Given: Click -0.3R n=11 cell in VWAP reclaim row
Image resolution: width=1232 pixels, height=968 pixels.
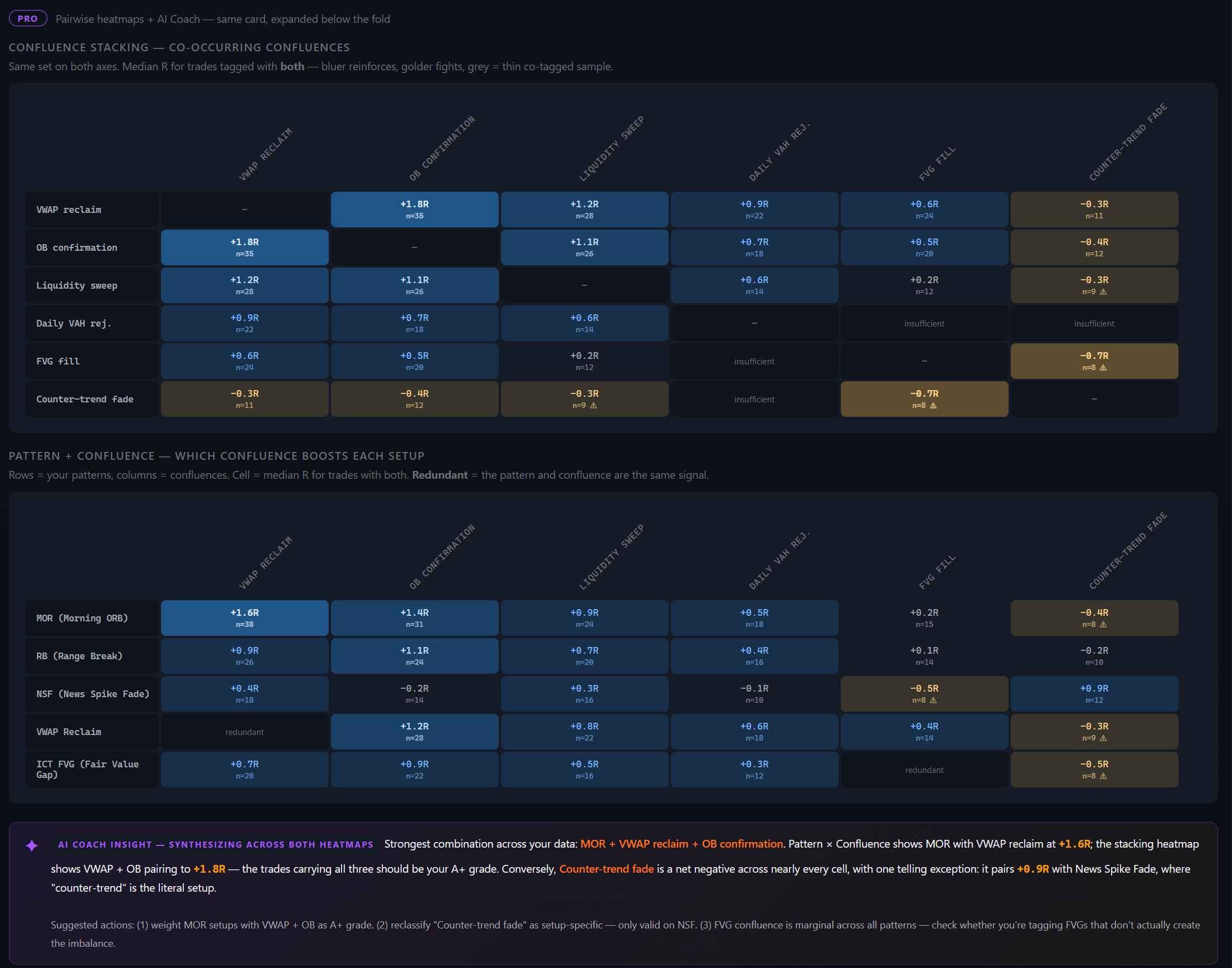Looking at the screenshot, I should tap(1095, 210).
